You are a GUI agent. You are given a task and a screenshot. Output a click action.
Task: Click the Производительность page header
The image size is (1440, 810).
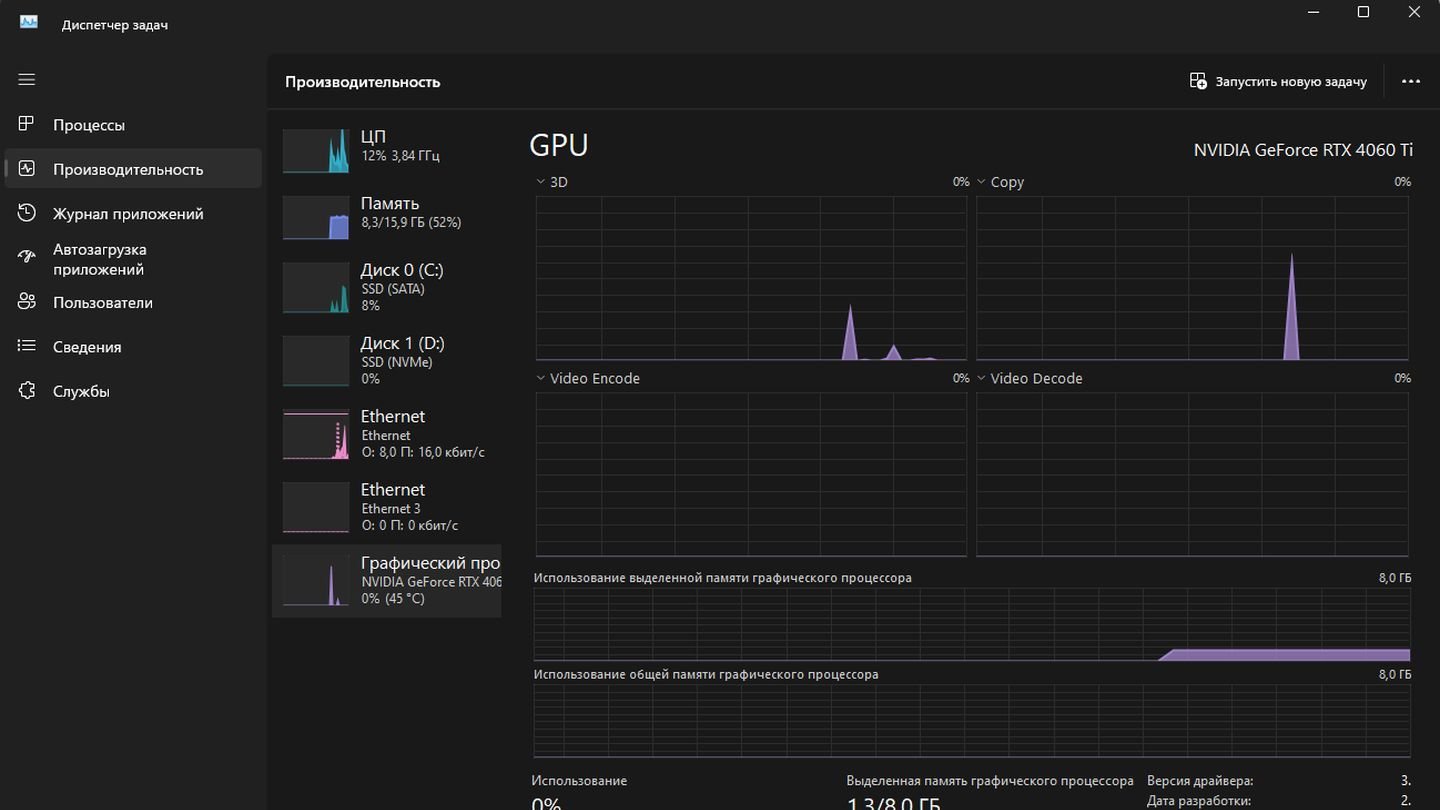(x=362, y=82)
